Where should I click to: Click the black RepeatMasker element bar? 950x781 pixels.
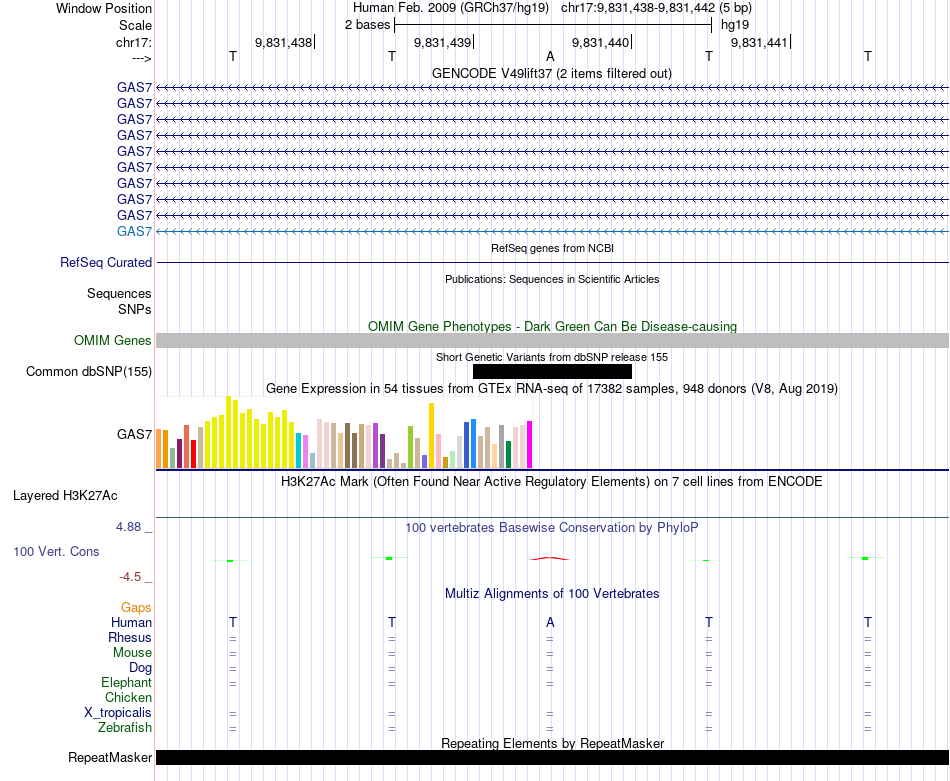tap(552, 757)
